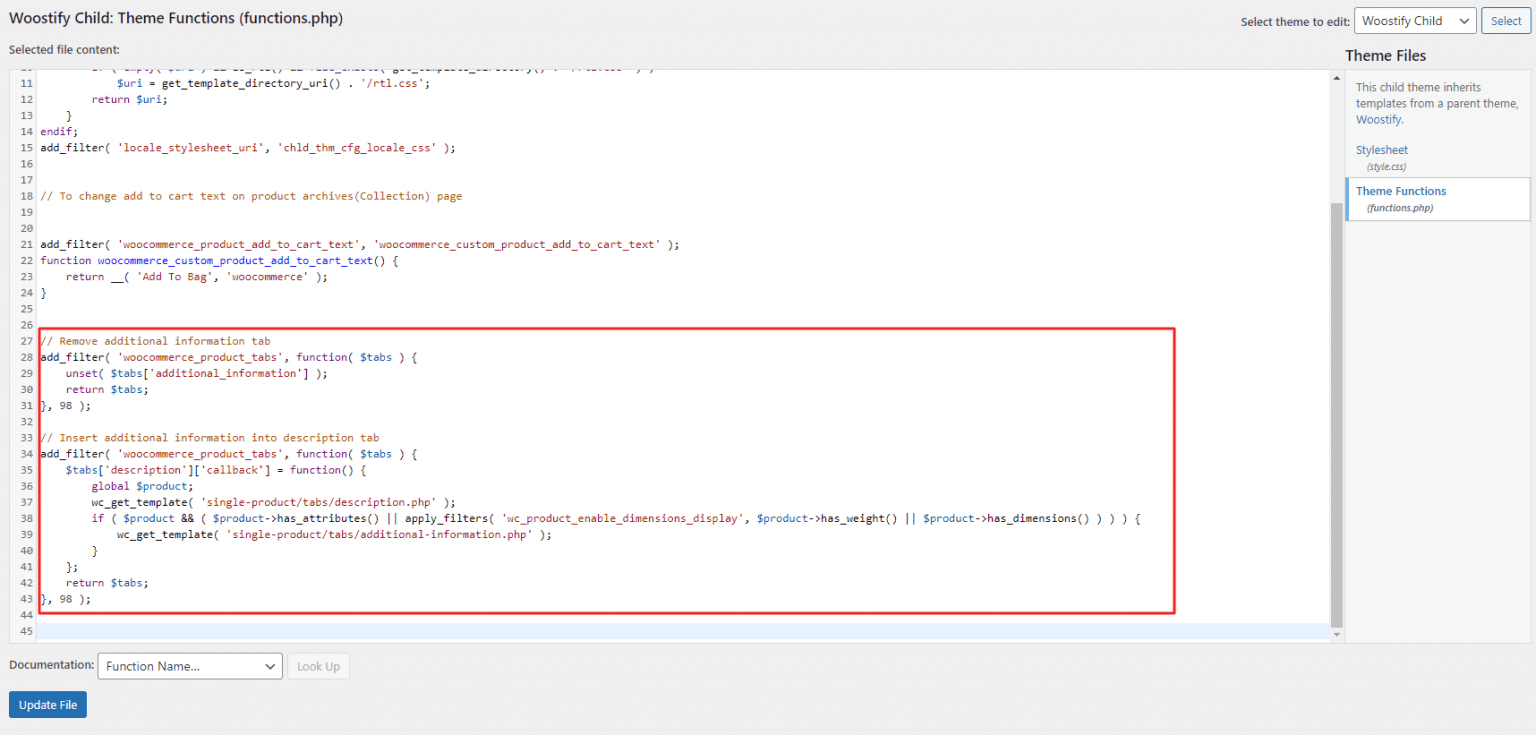Image resolution: width=1536 pixels, height=735 pixels.
Task: Click the 'Remove additional information tab' comment line
Action: tap(155, 341)
